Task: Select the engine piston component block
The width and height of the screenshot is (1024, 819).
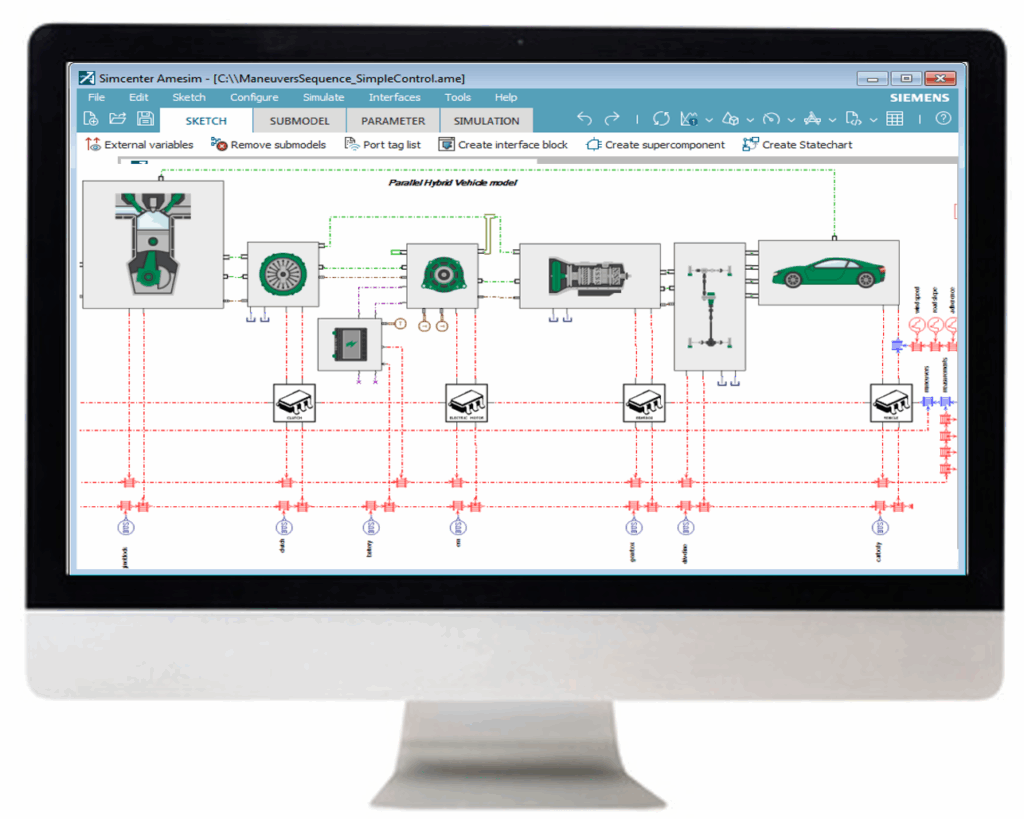Action: 153,244
